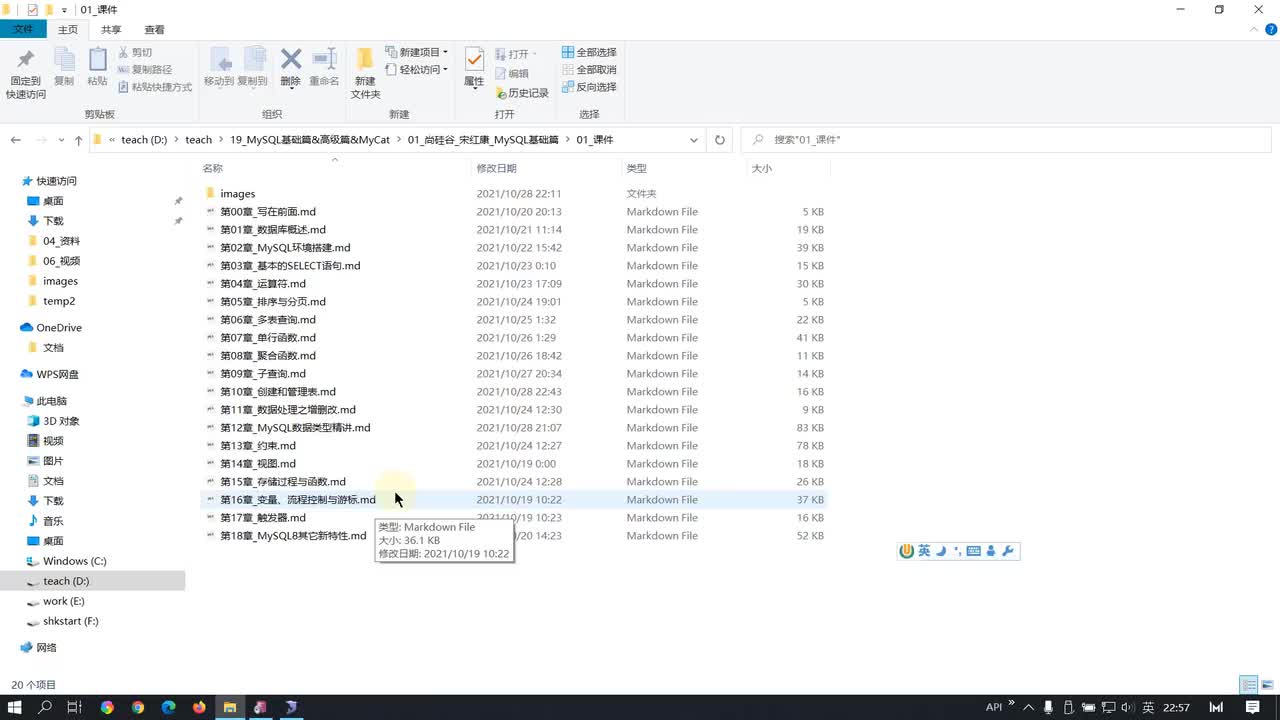Toggle the 英 language mode on the IME toolbar
This screenshot has width=1280, height=720.
pyautogui.click(x=924, y=551)
